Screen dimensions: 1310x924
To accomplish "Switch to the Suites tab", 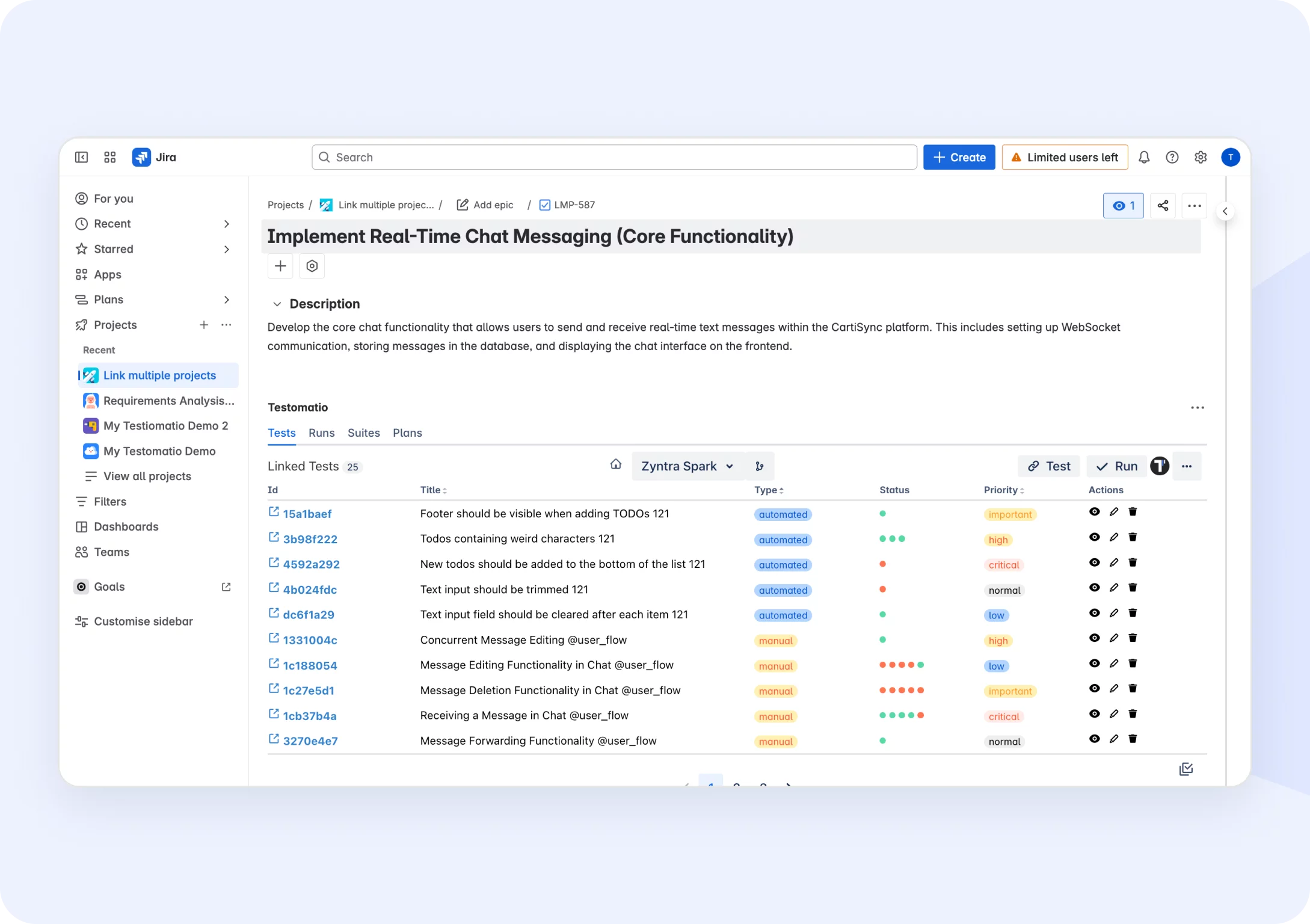I will point(363,433).
